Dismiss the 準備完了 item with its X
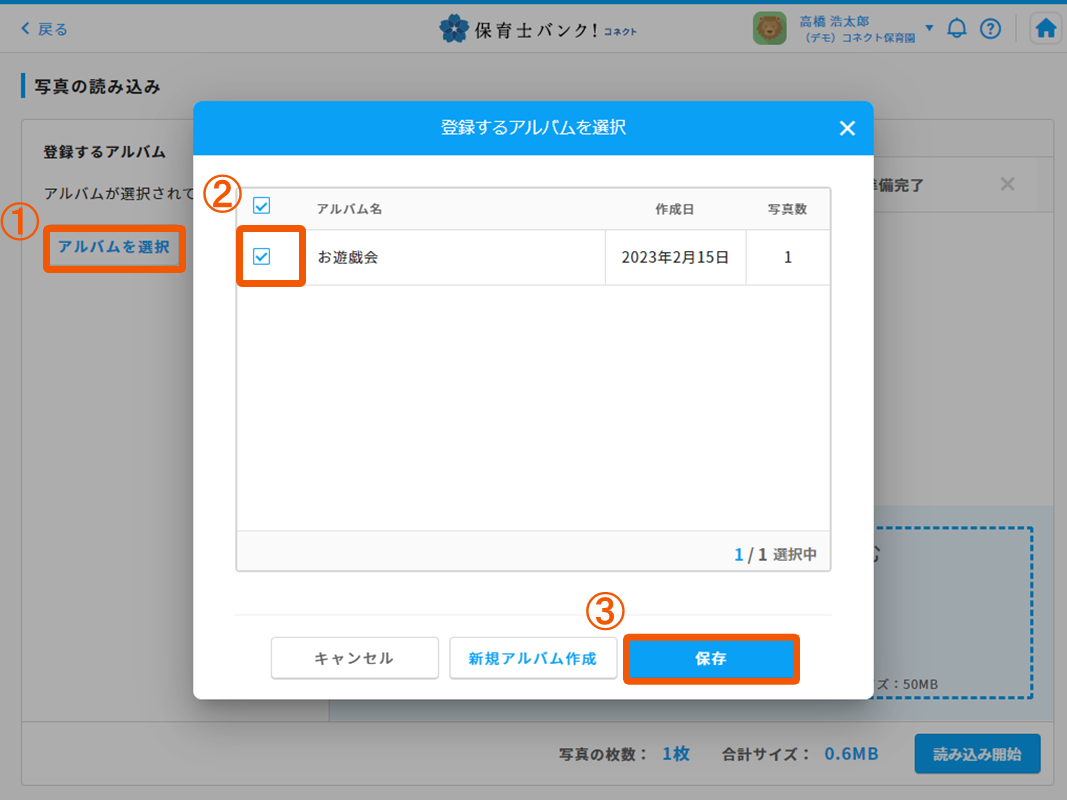1067x800 pixels. pos(1007,184)
